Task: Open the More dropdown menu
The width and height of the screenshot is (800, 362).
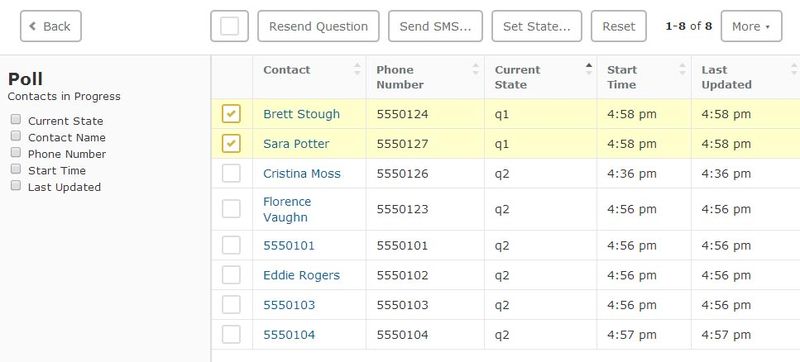Action: (751, 26)
